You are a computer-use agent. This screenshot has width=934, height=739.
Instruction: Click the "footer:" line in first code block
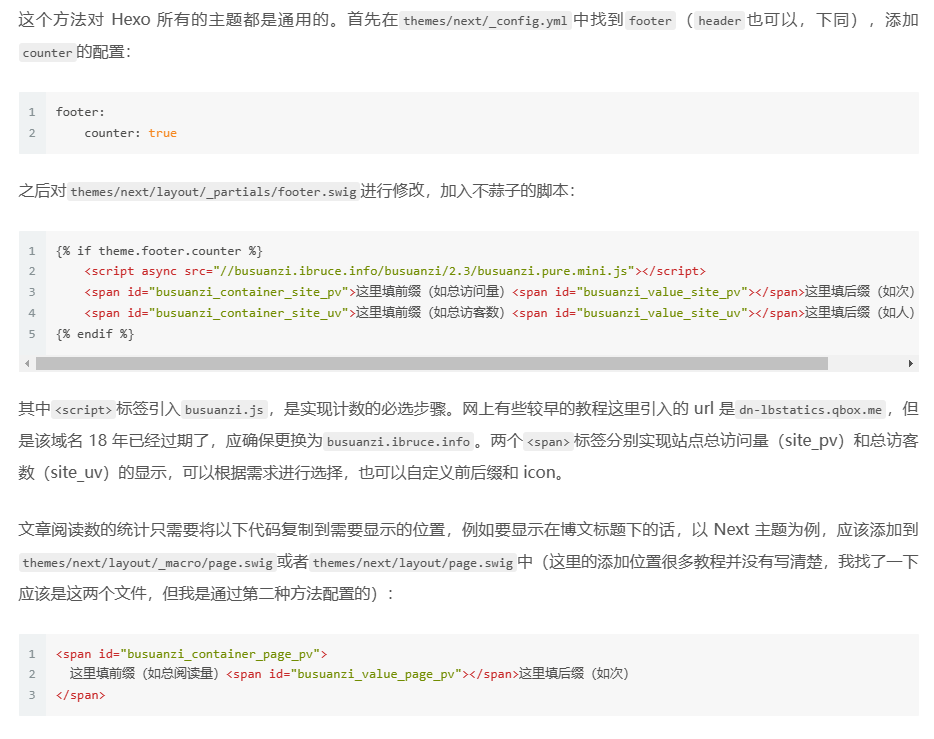coord(80,112)
